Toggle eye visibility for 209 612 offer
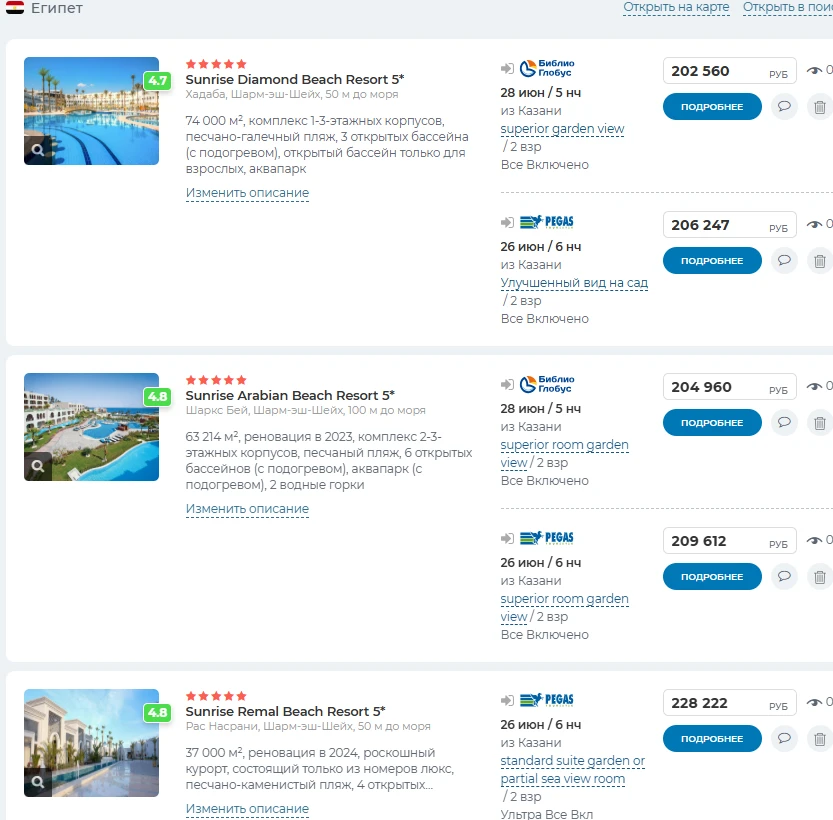This screenshot has height=820, width=833. (814, 540)
